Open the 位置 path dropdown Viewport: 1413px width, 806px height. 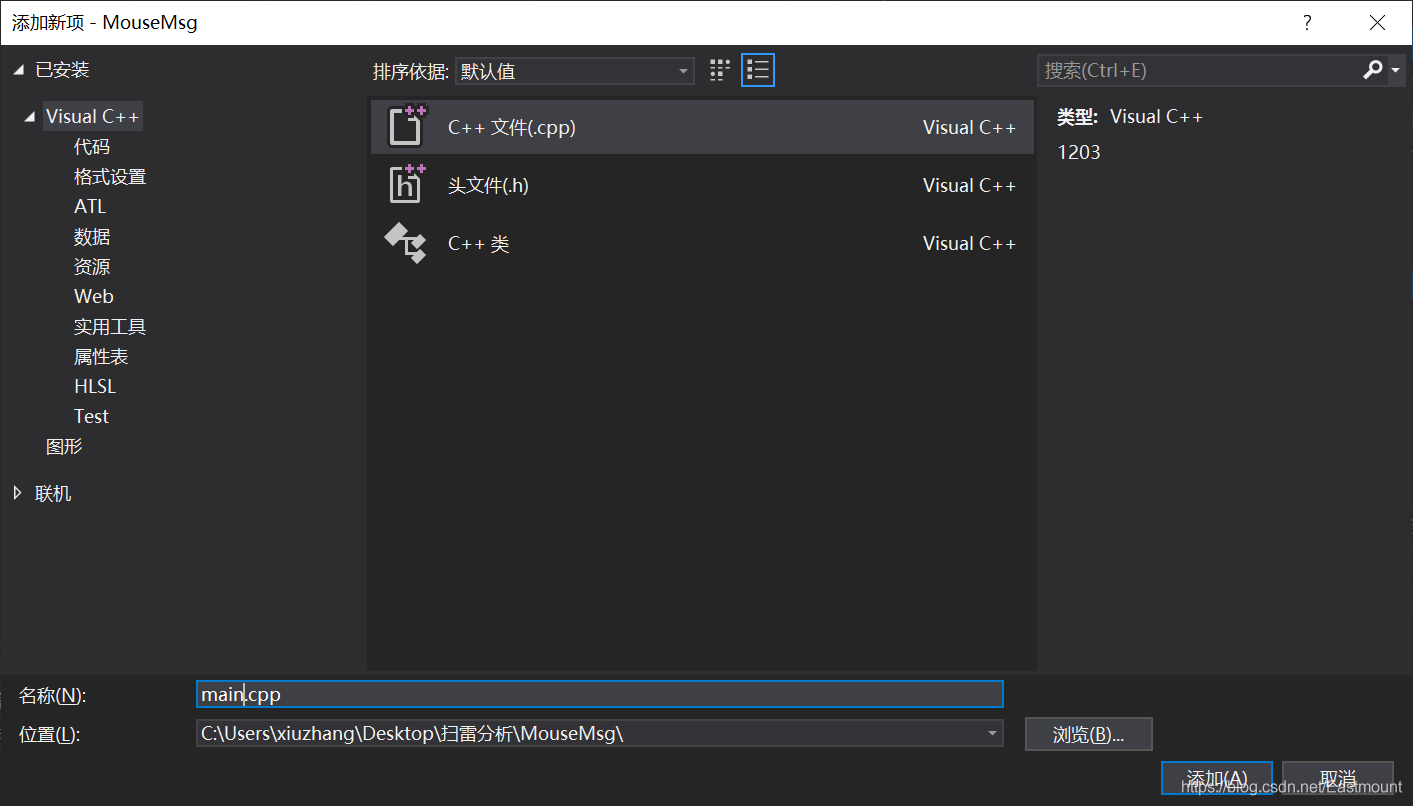[x=992, y=733]
